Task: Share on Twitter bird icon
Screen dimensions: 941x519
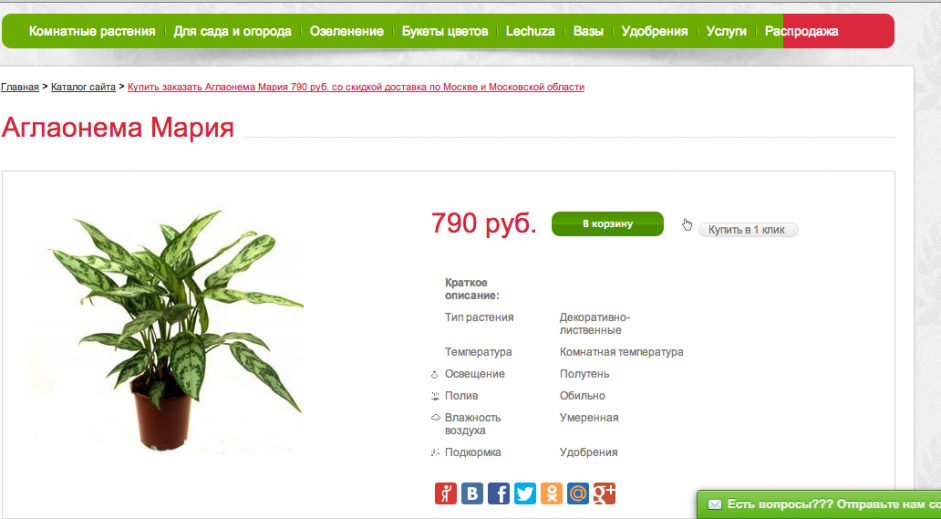Action: pos(525,494)
